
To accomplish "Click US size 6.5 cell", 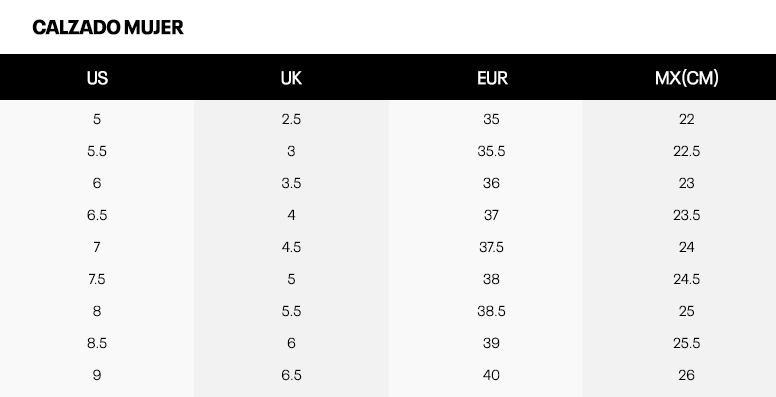I will pyautogui.click(x=97, y=215).
